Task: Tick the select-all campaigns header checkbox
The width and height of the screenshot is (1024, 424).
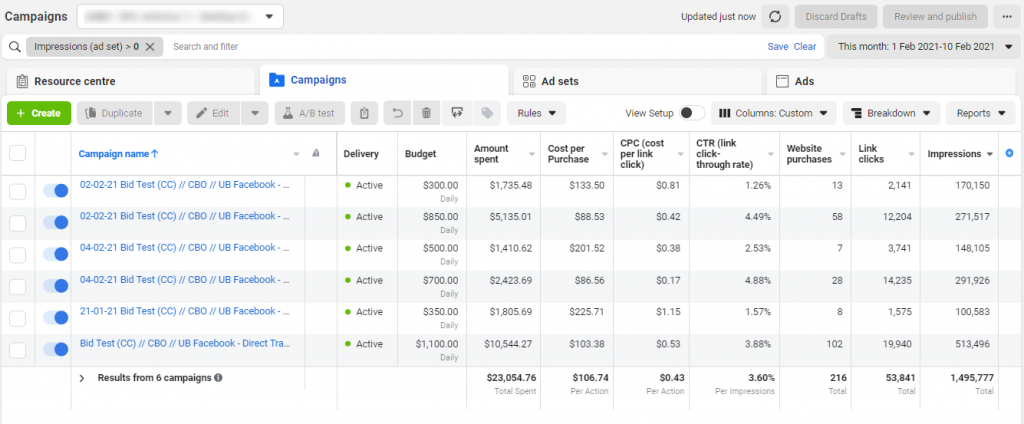Action: (x=17, y=153)
